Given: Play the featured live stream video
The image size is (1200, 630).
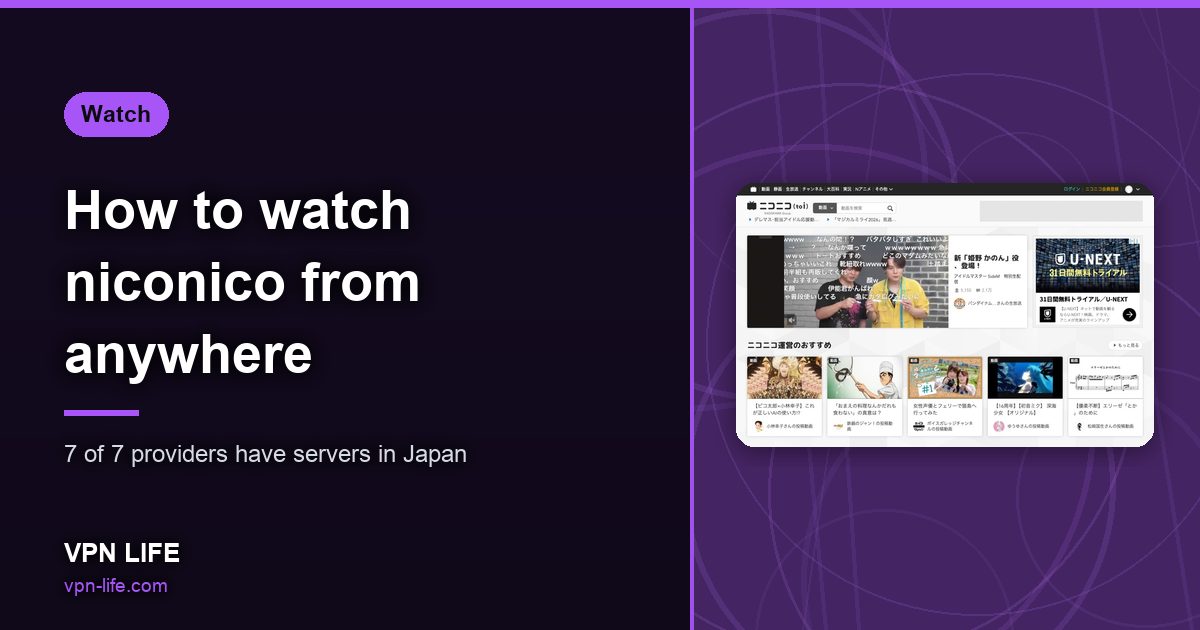Looking at the screenshot, I should point(846,282).
